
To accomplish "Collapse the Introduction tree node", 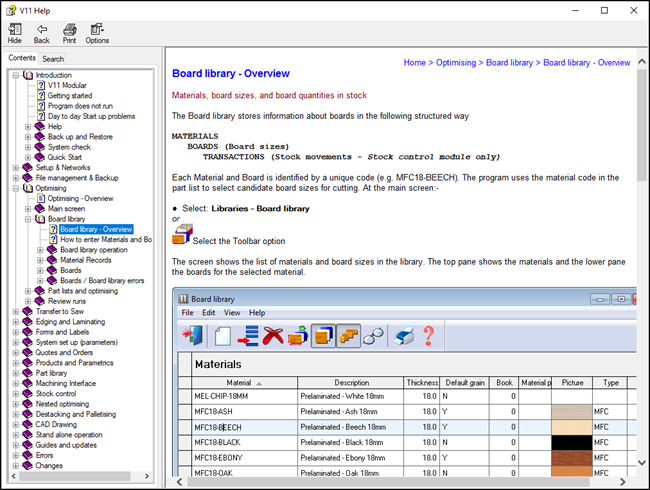I will point(15,75).
